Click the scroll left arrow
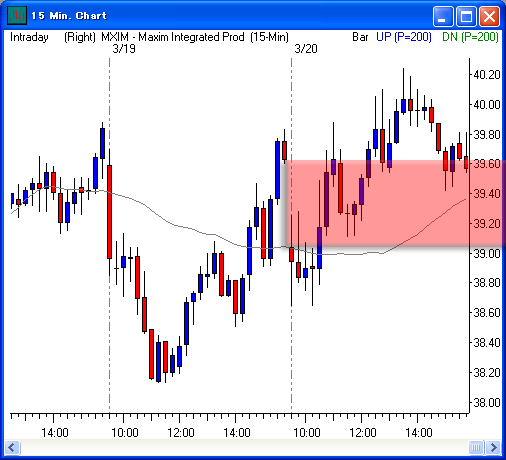The height and width of the screenshot is (460, 506). (x=12, y=447)
